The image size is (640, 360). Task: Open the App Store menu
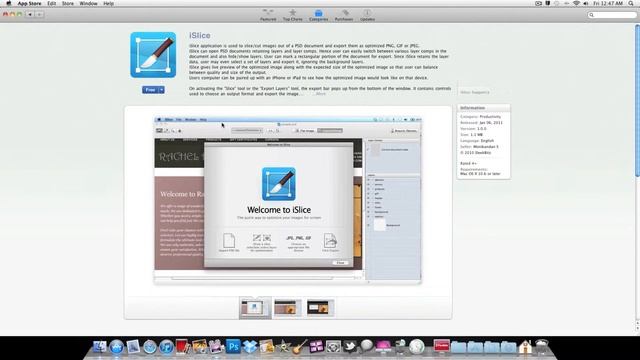click(29, 3)
